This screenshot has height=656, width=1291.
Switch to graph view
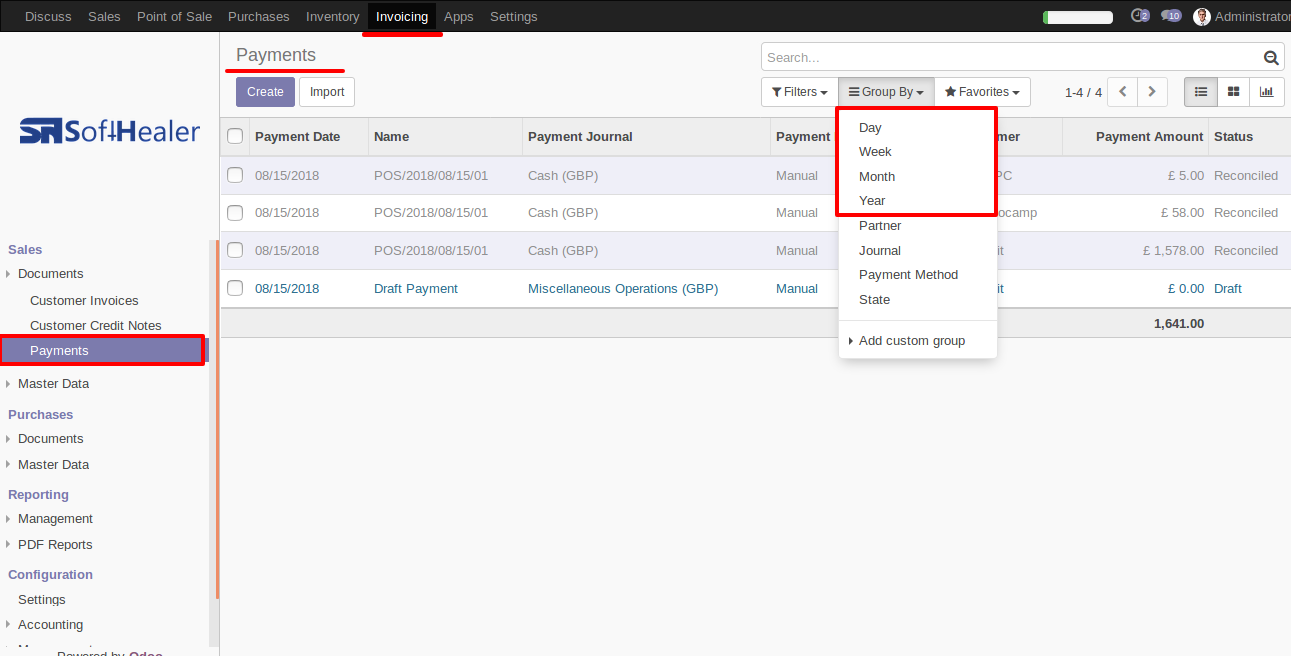[x=1267, y=92]
